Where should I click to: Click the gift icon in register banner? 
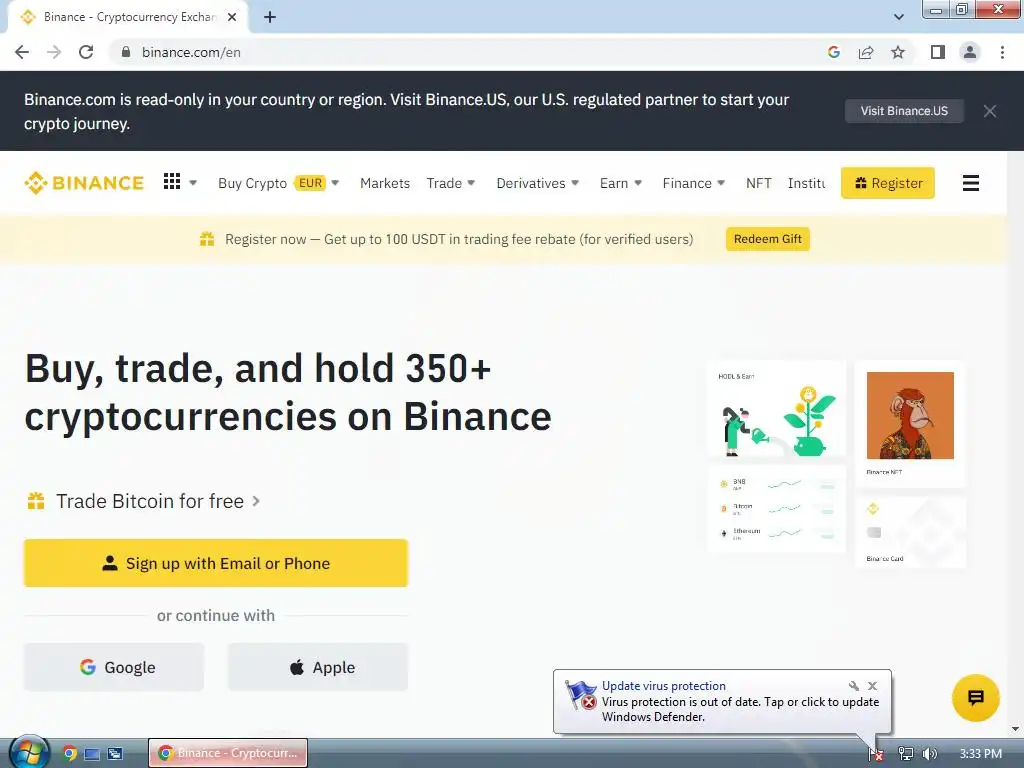click(x=207, y=239)
